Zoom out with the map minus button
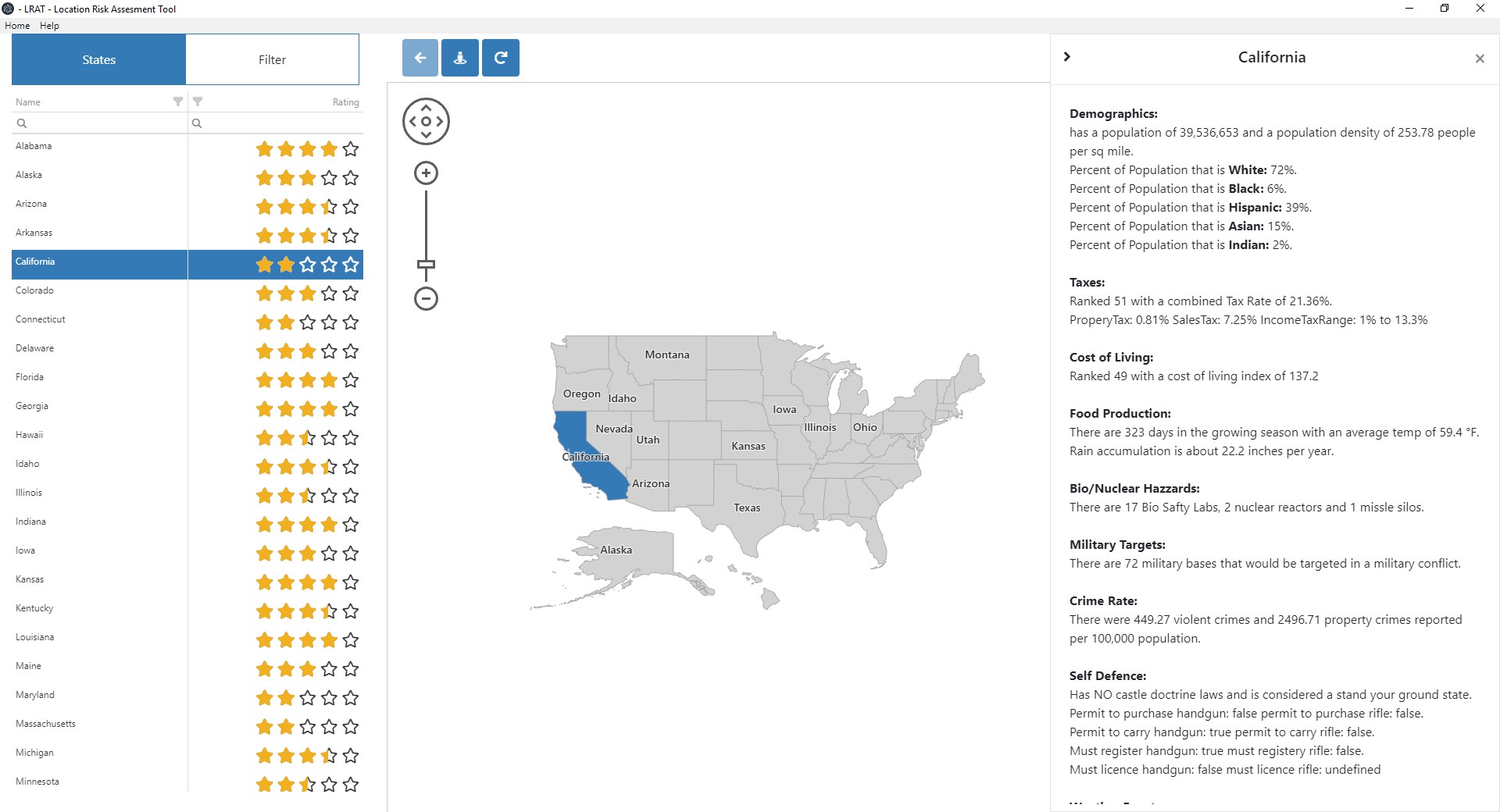The image size is (1500, 812). [426, 298]
